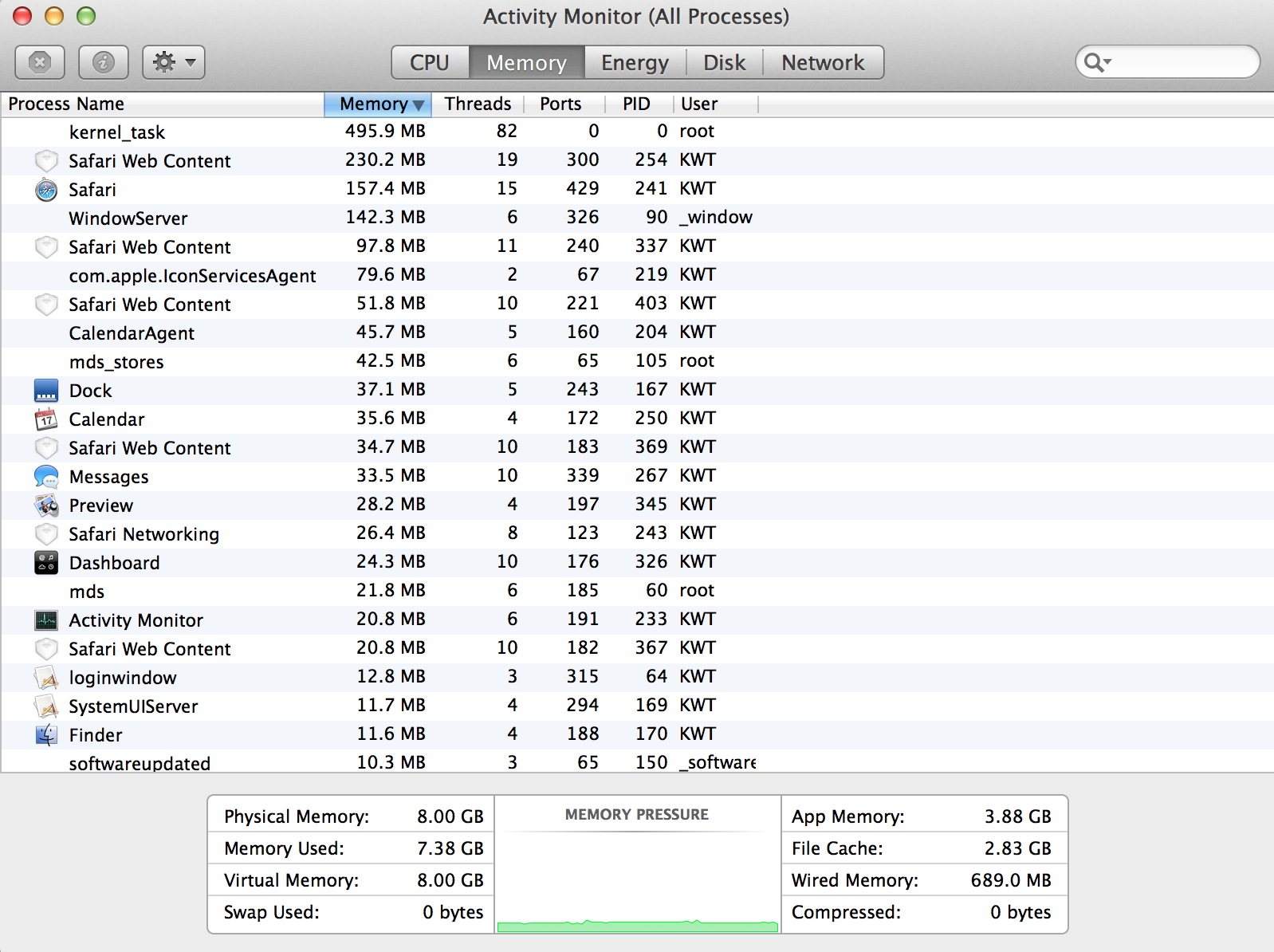Select the softwareupdated process row
The width and height of the screenshot is (1274, 952).
point(637,762)
